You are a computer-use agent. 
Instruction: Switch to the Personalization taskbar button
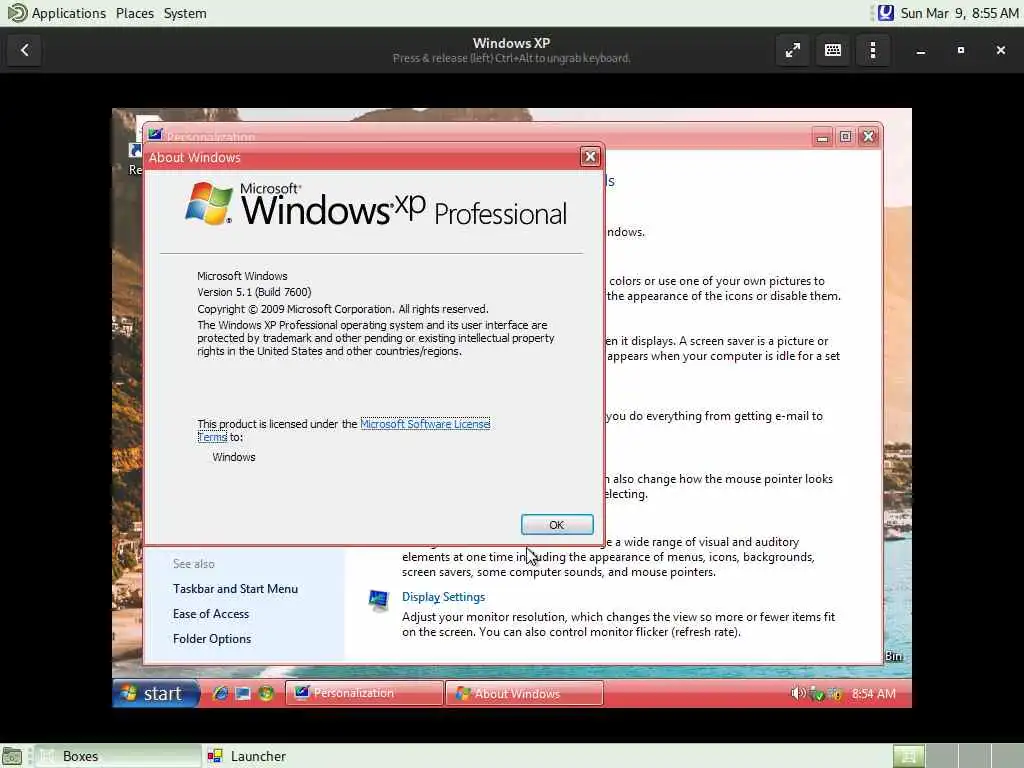(x=364, y=694)
